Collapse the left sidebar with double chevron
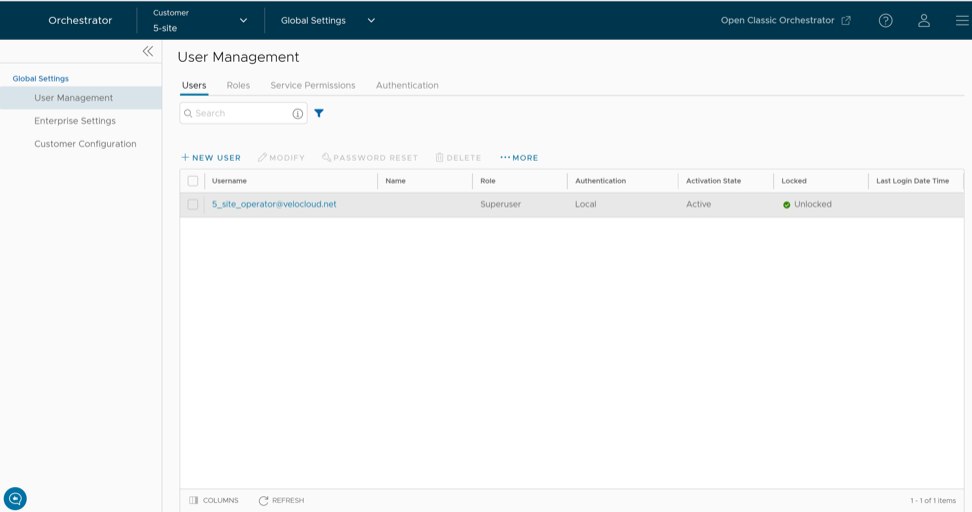Screen dimensions: 972x512 [148, 51]
